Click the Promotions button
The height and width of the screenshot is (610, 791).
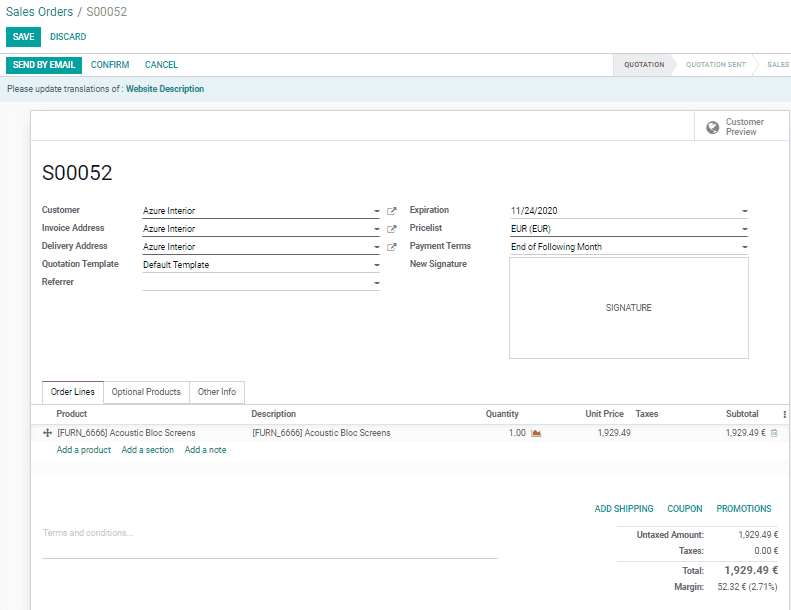[x=744, y=509]
